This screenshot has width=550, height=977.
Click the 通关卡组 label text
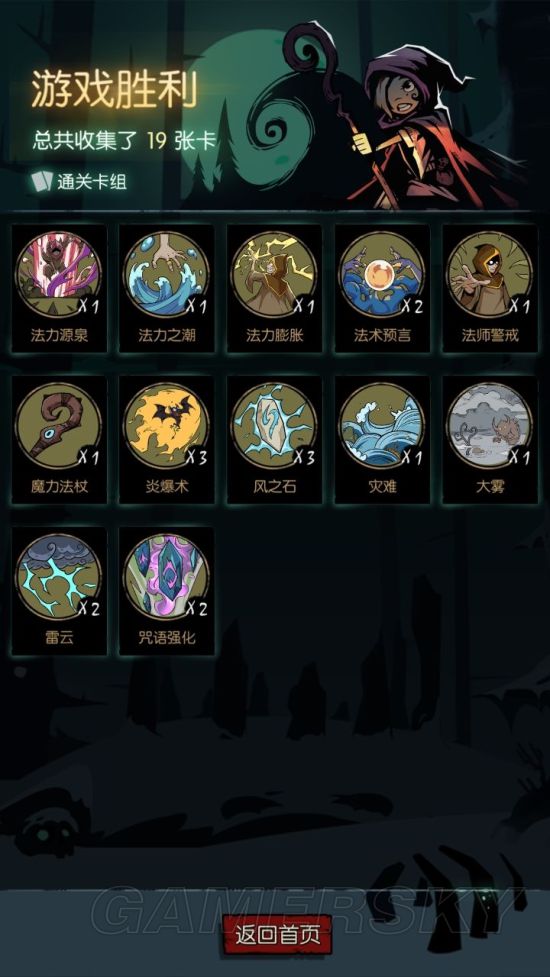(92, 182)
